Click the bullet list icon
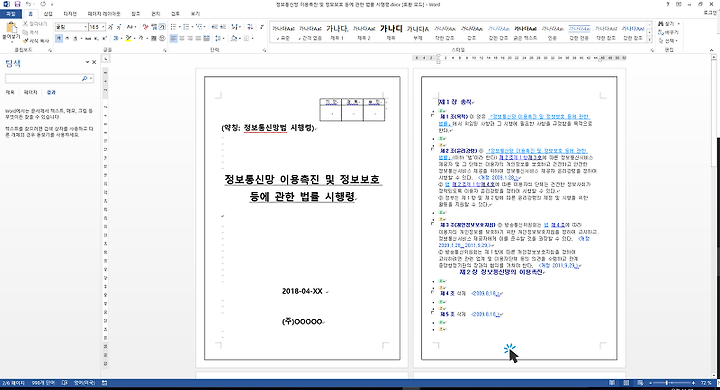This screenshot has width=720, height=390. (x=174, y=27)
